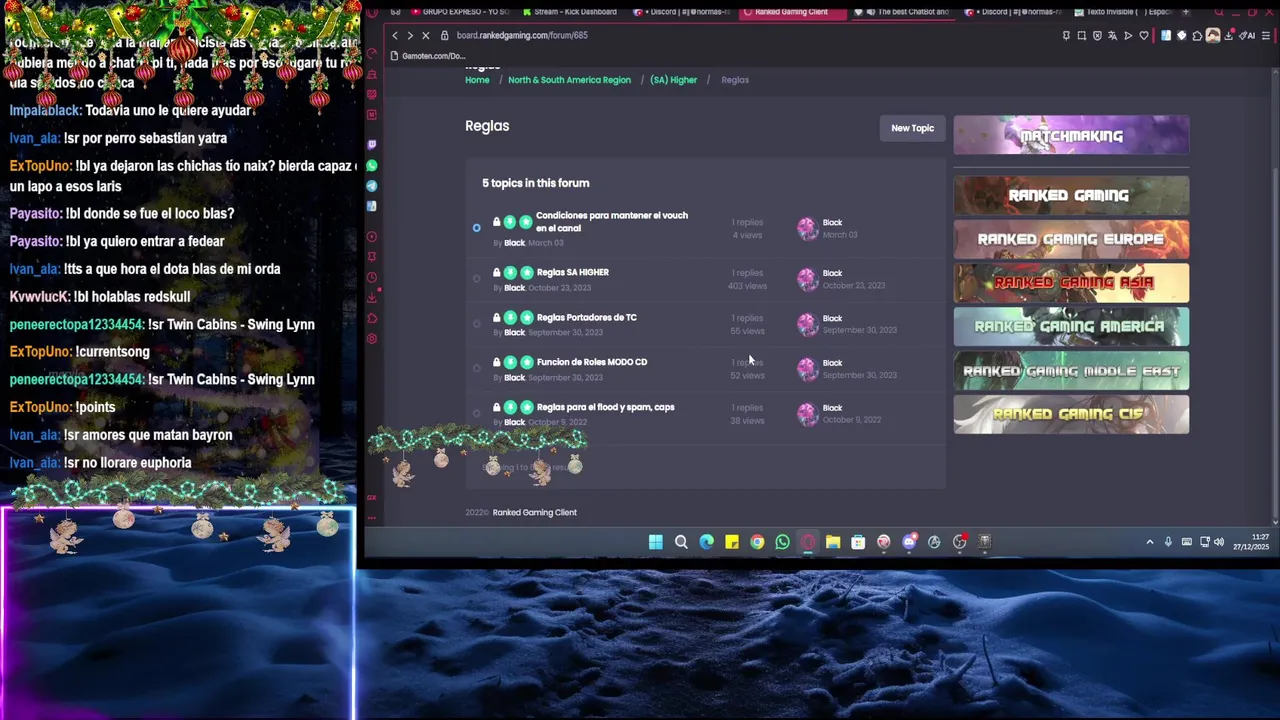Open the Windows Start menu
Viewport: 1280px width, 720px height.
[655, 542]
